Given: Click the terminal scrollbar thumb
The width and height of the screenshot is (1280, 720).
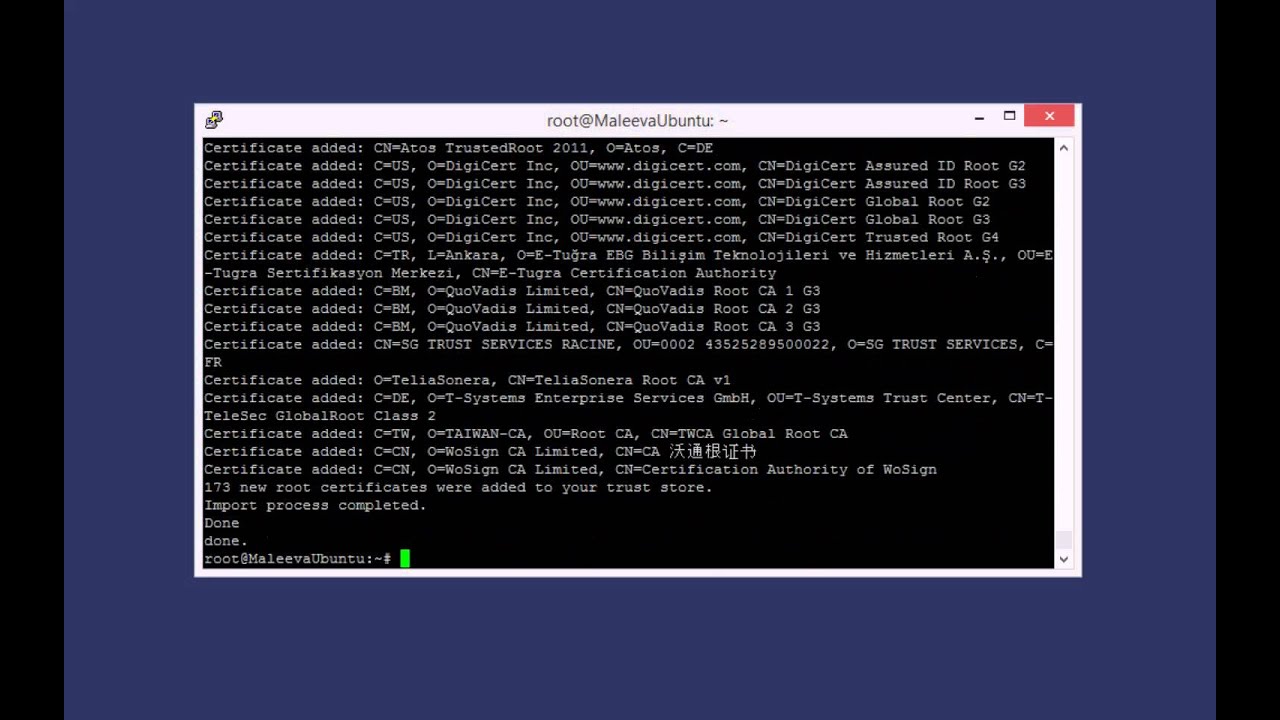Looking at the screenshot, I should coord(1064,540).
